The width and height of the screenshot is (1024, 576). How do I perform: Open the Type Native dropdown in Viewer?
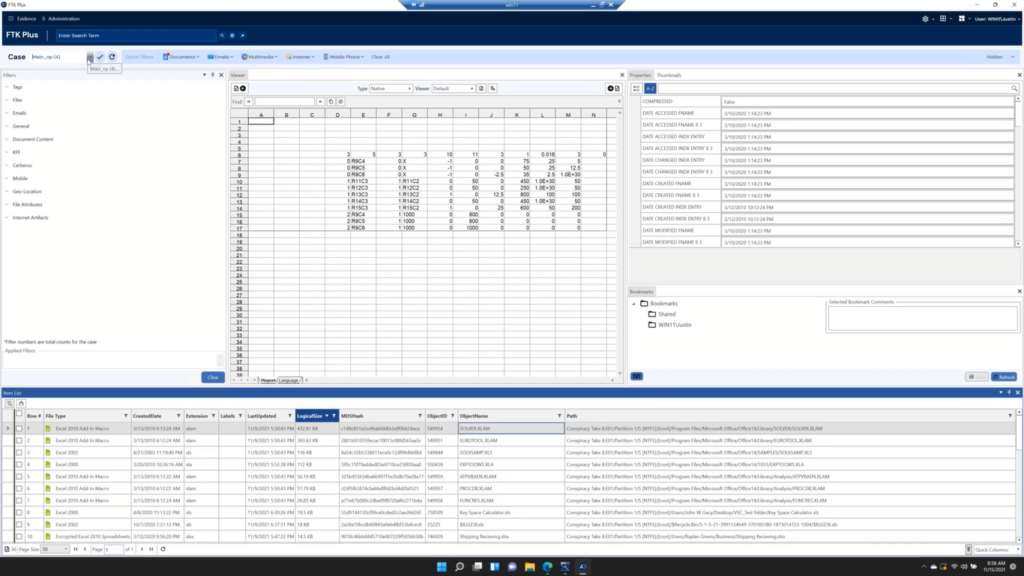pyautogui.click(x=391, y=88)
